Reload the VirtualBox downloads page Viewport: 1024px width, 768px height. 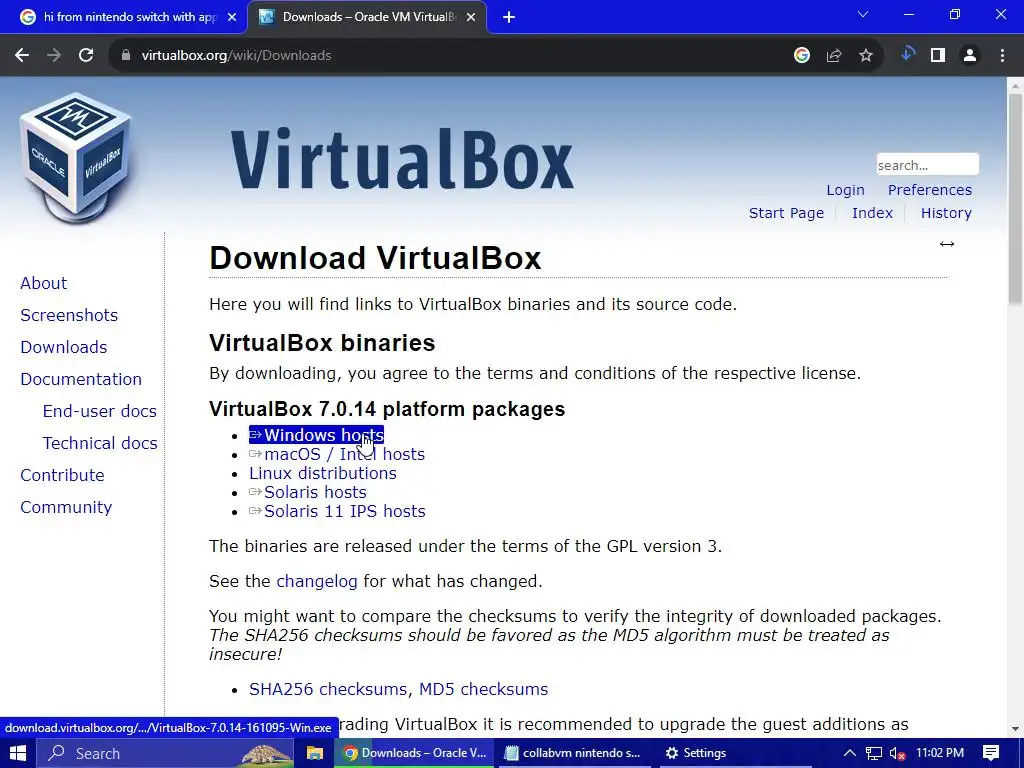pyautogui.click(x=86, y=56)
